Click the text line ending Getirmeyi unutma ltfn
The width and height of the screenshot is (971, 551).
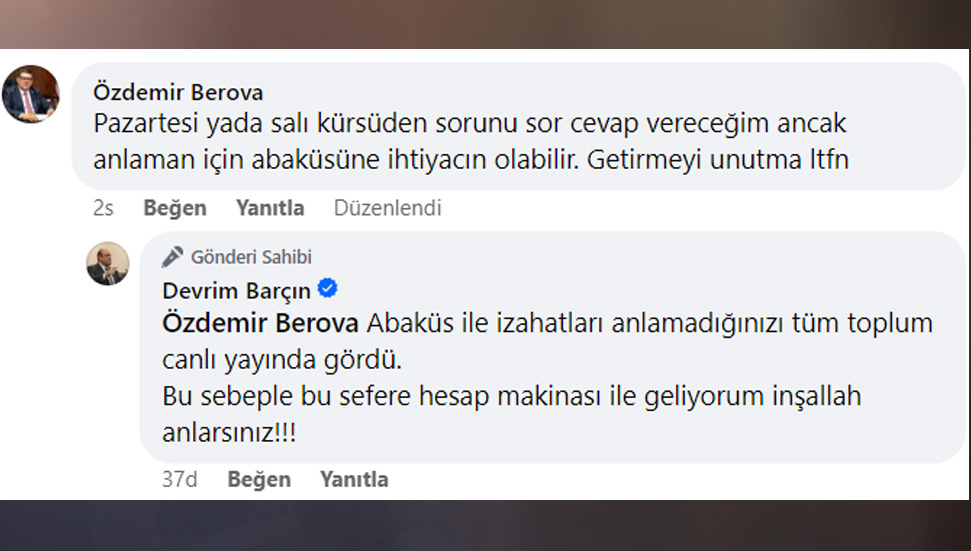click(x=472, y=159)
